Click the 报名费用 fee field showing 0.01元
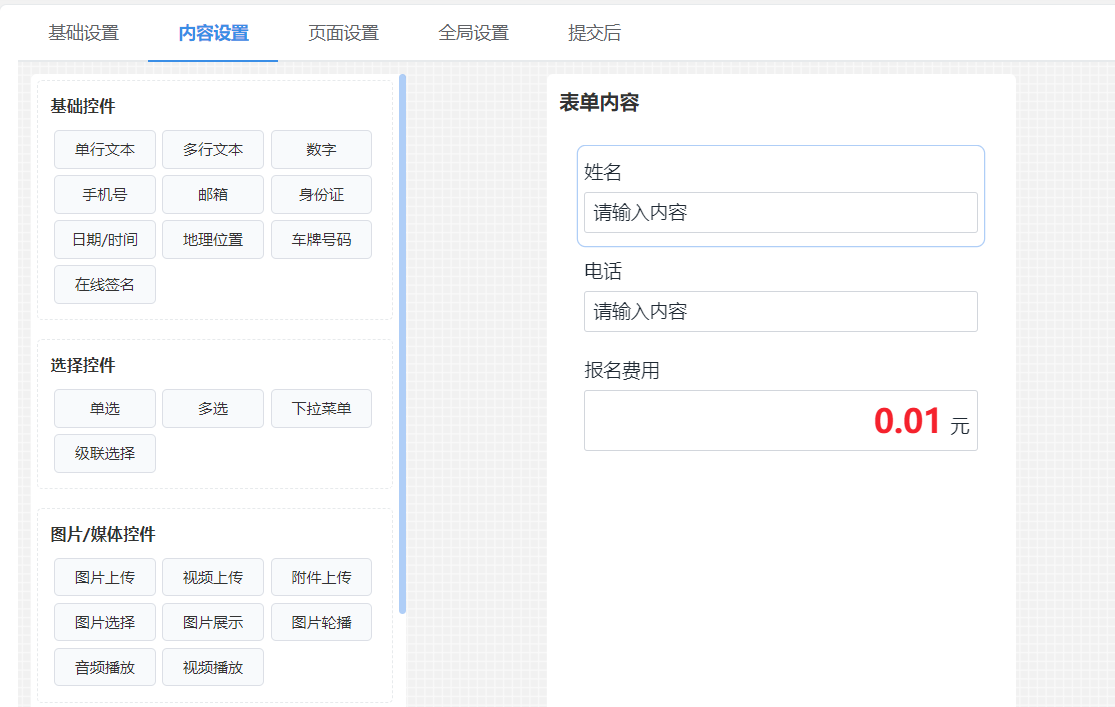This screenshot has height=707, width=1115. click(780, 420)
